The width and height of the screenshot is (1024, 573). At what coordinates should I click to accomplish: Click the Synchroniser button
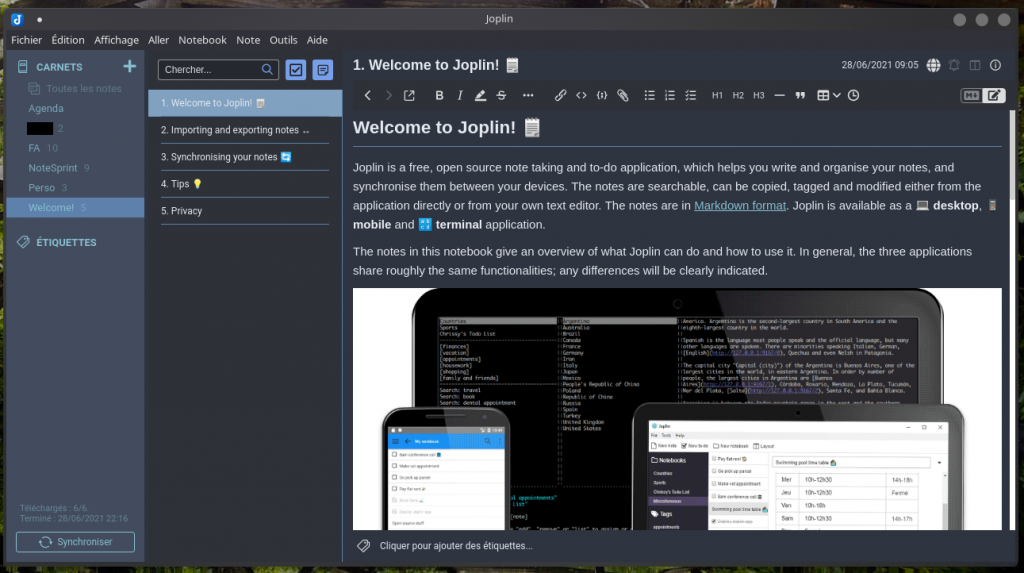click(x=75, y=542)
